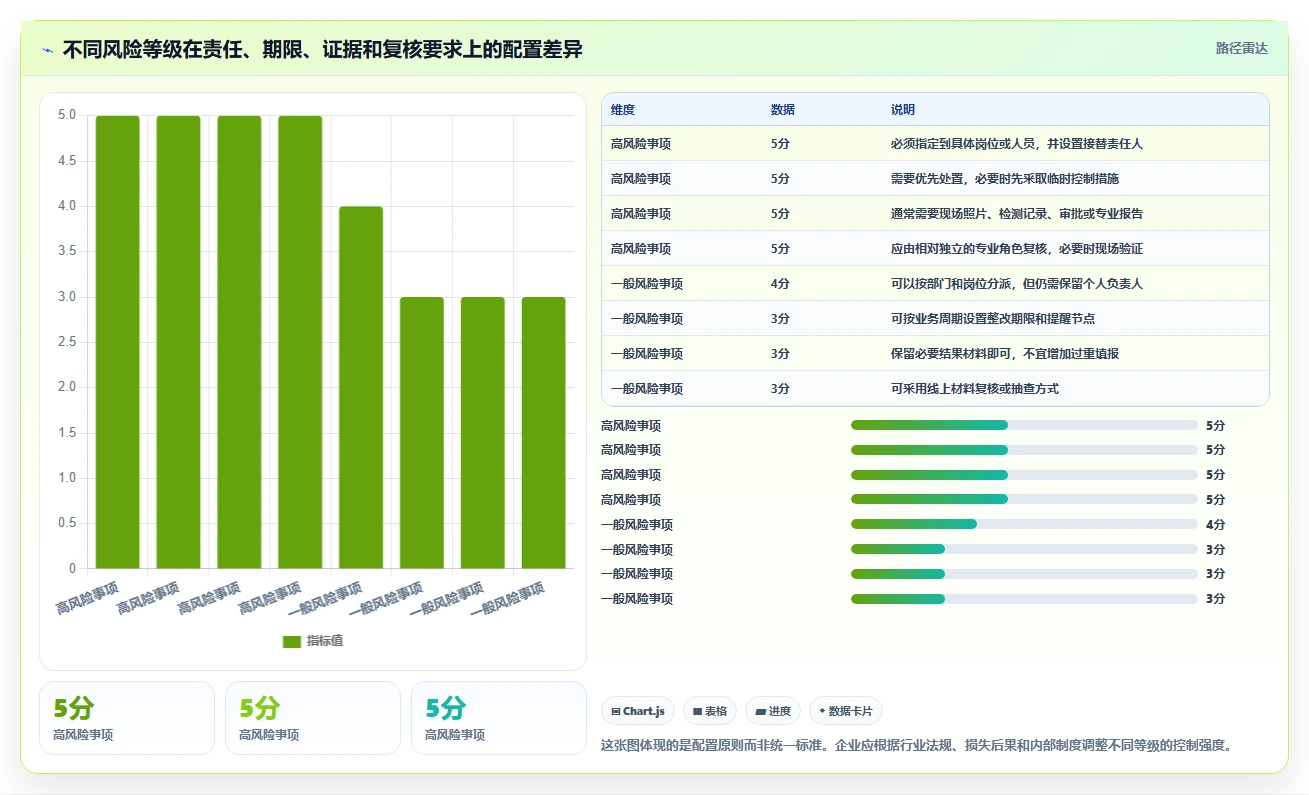Viewport: 1309px width, 795px height.
Task: Click the teal 5分 card
Action: point(499,718)
